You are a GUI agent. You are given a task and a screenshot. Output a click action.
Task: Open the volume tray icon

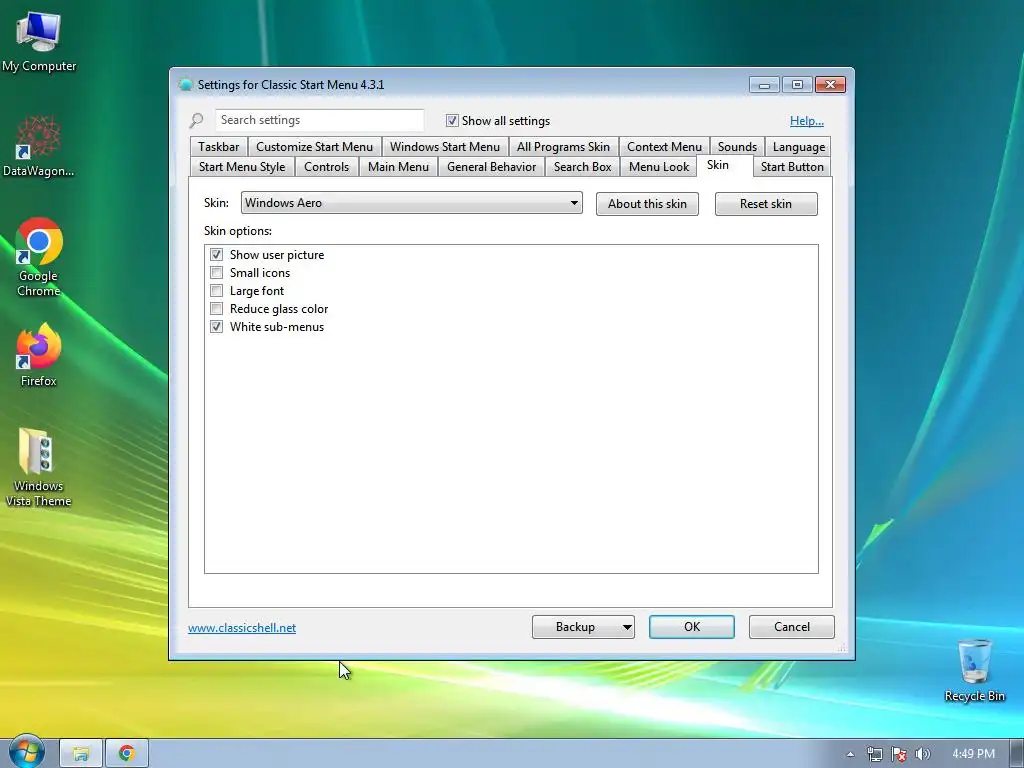pos(922,754)
